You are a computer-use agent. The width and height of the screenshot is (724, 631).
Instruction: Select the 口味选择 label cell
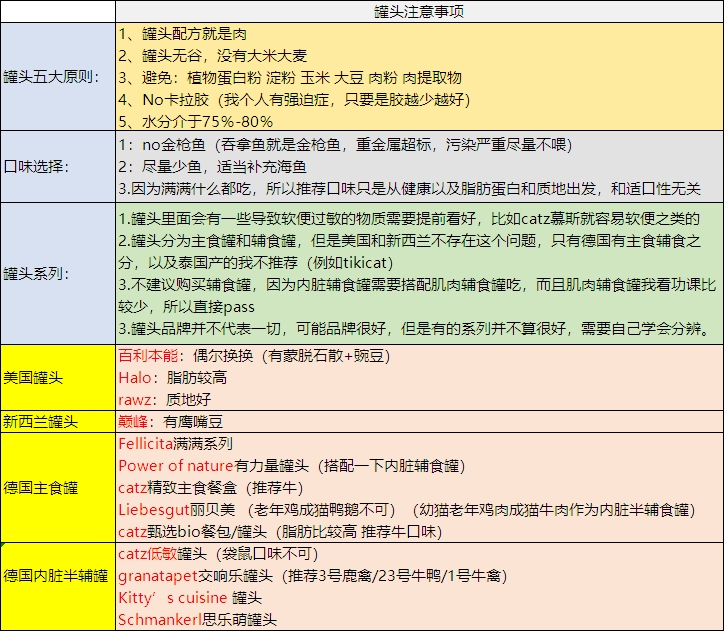(58, 167)
